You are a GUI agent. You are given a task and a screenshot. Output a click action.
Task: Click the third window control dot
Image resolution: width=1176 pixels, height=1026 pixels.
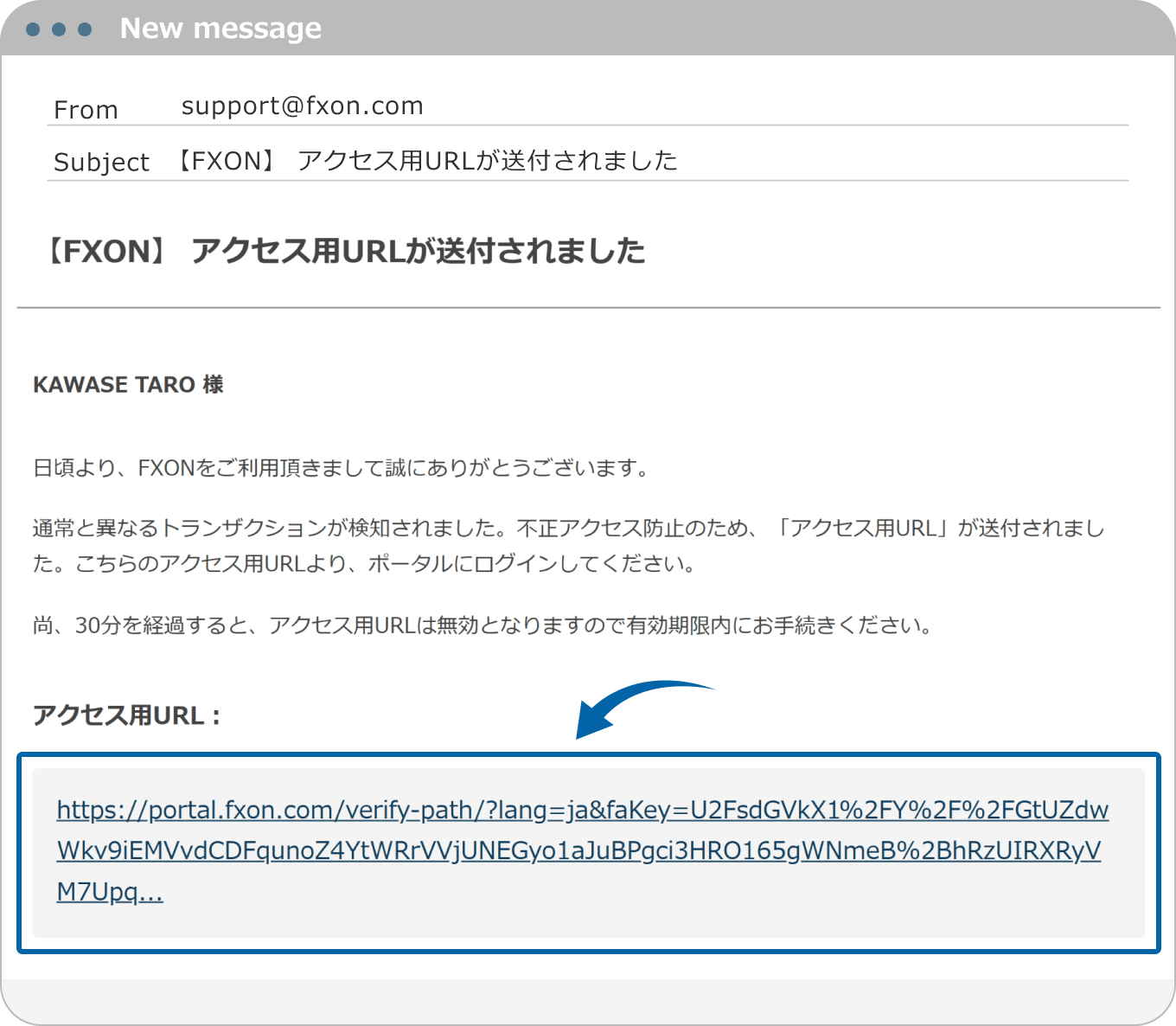85,29
